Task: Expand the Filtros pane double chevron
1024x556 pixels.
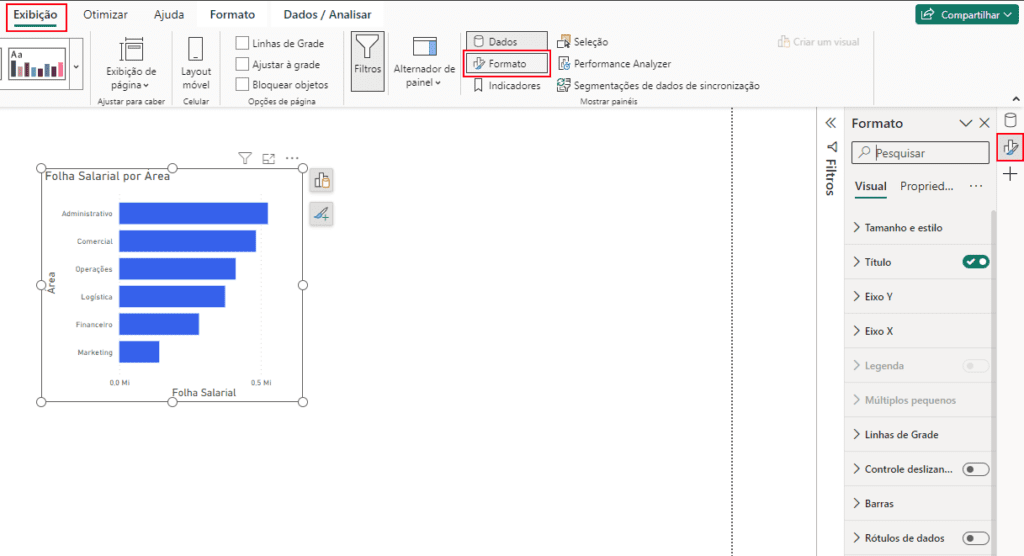Action: click(831, 123)
